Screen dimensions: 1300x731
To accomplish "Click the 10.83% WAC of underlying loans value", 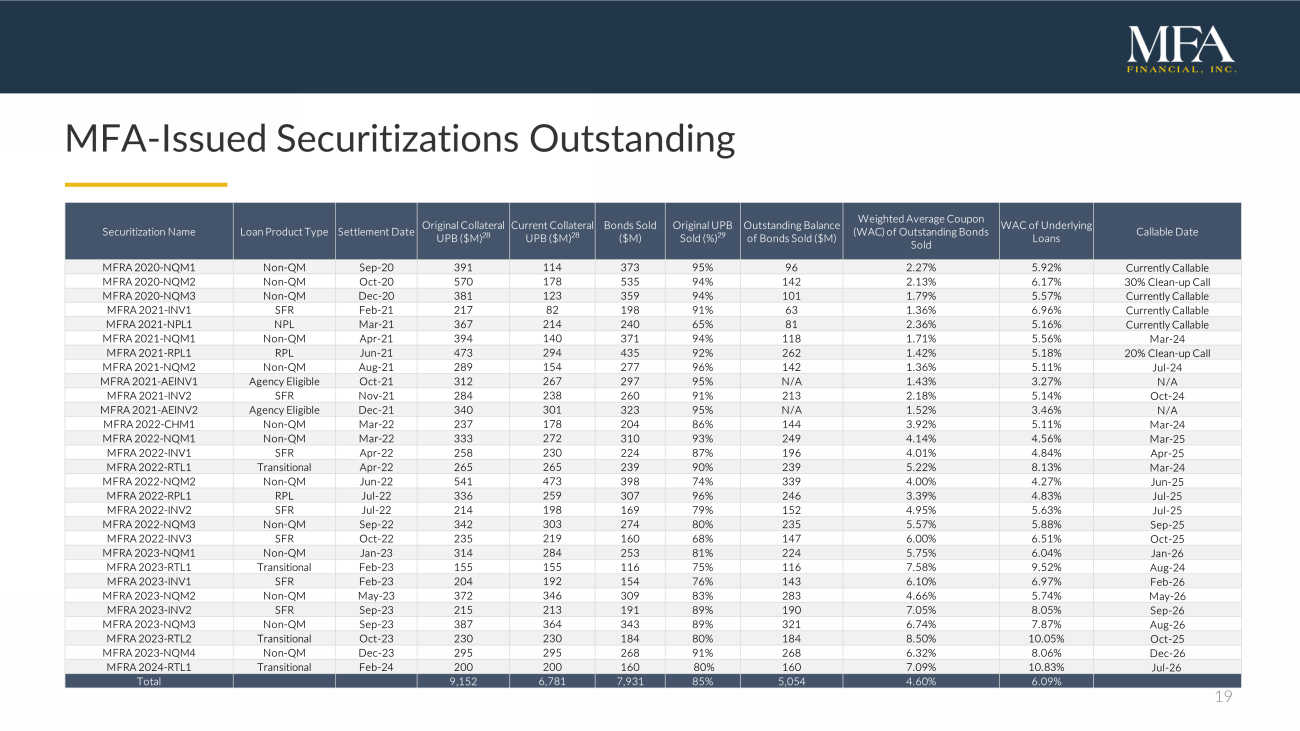I will [1046, 667].
